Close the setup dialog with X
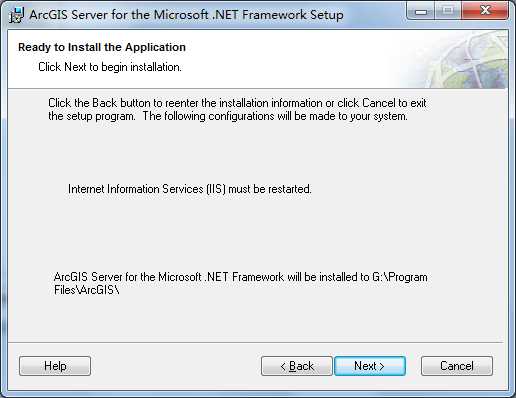516x398 pixels. coord(485,12)
